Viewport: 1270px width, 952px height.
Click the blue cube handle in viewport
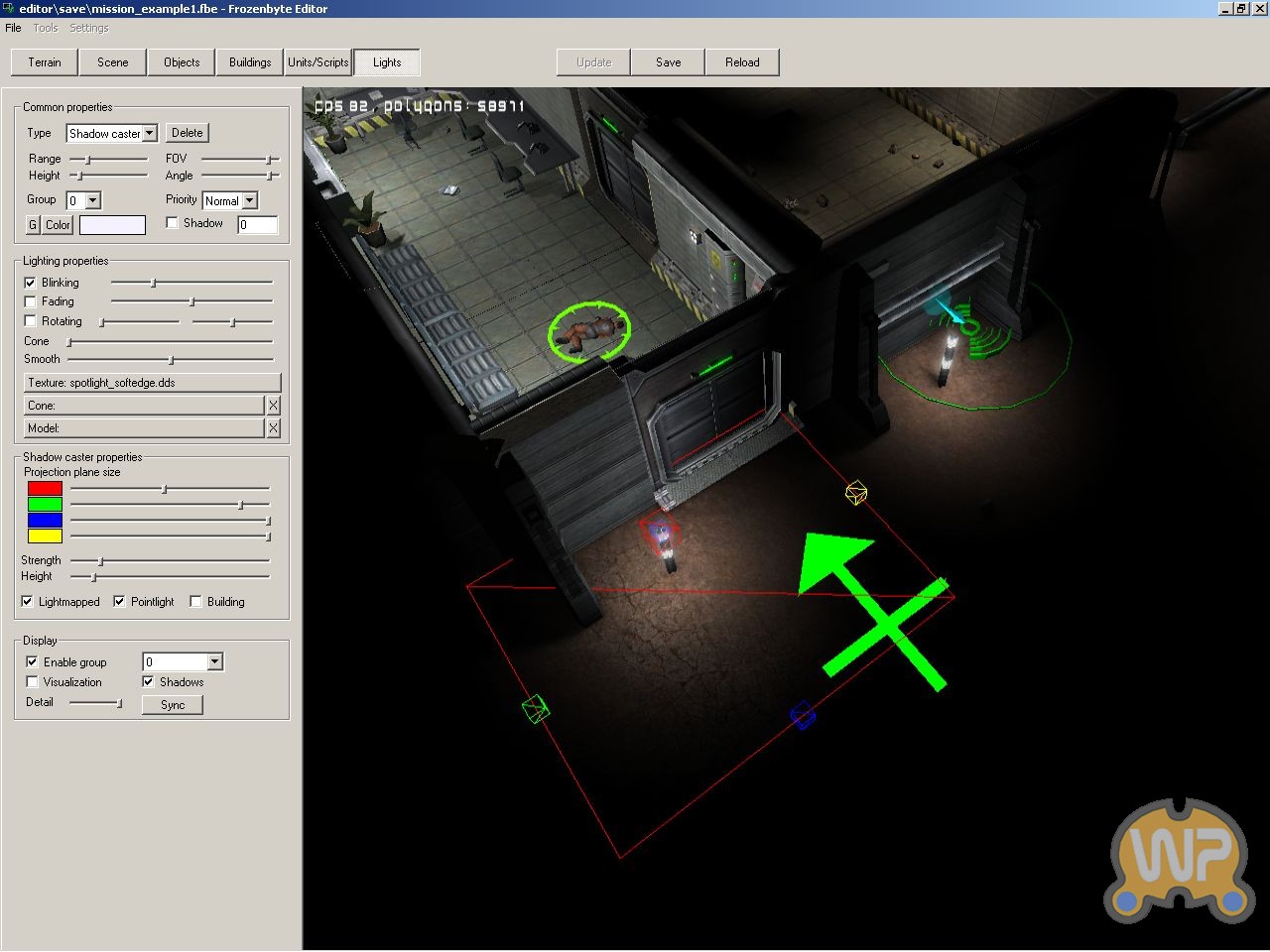tap(802, 715)
